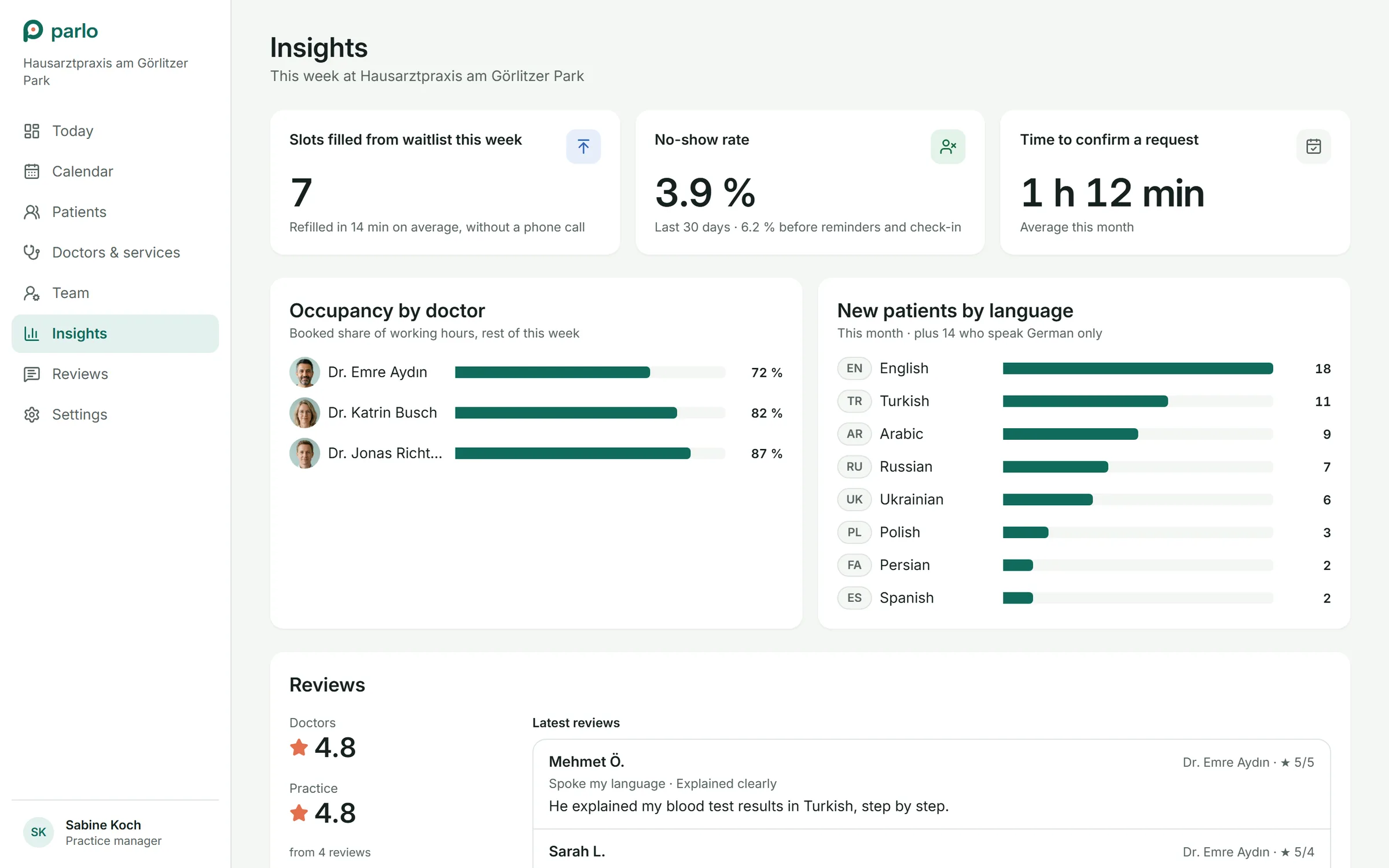Click the UK language badge
This screenshot has width=1389, height=868.
[854, 499]
